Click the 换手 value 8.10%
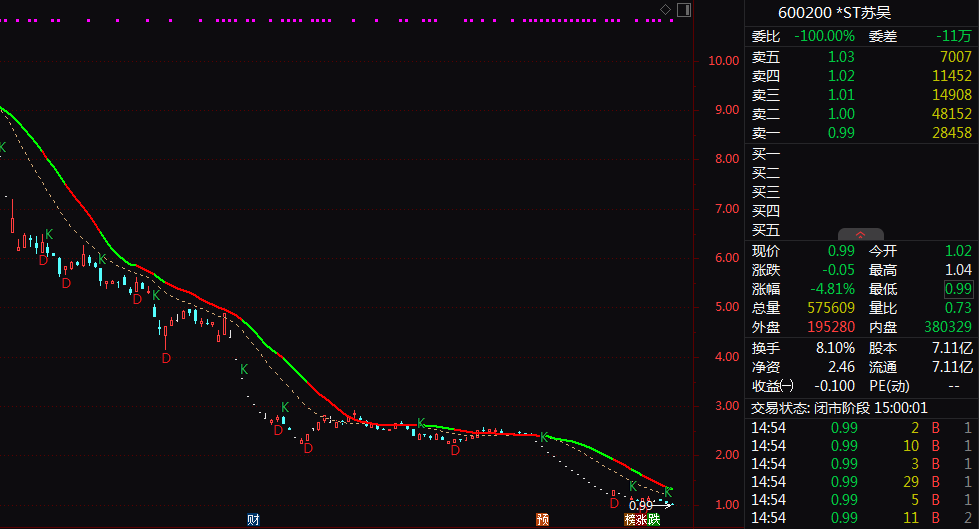979x529 pixels. (835, 349)
